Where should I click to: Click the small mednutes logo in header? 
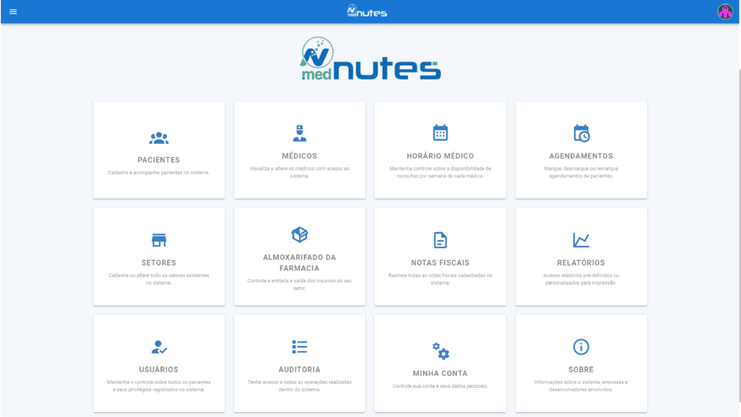(367, 11)
